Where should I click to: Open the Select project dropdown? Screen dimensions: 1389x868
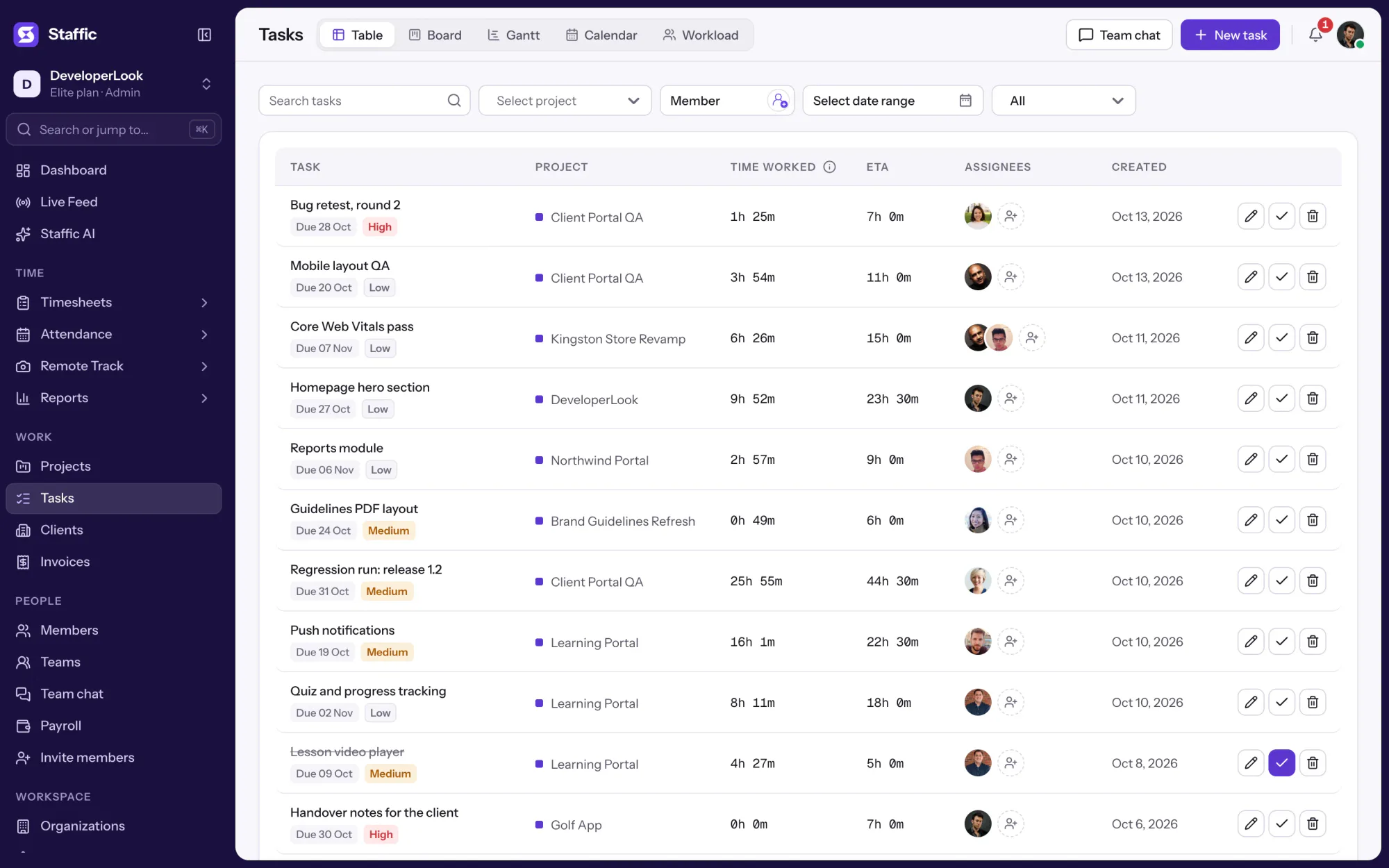point(565,101)
